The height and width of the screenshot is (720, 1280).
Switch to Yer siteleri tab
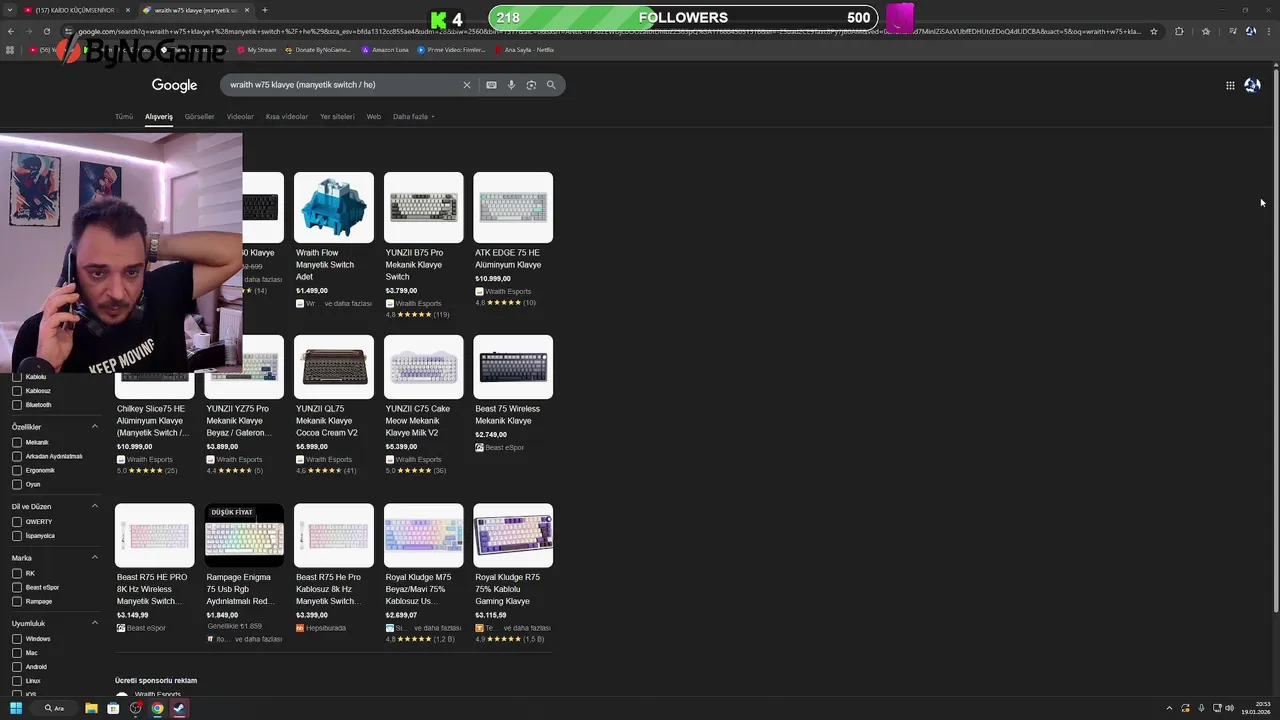[337, 117]
